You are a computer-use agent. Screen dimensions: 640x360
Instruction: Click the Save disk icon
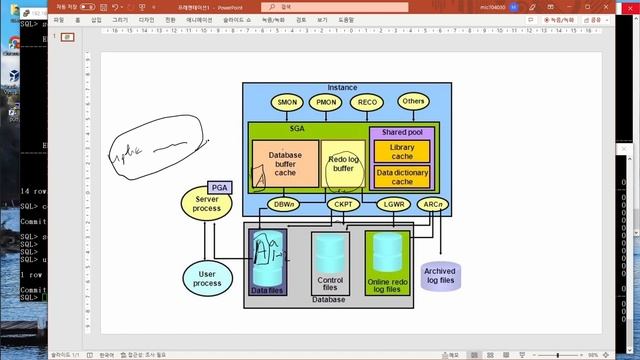click(104, 7)
